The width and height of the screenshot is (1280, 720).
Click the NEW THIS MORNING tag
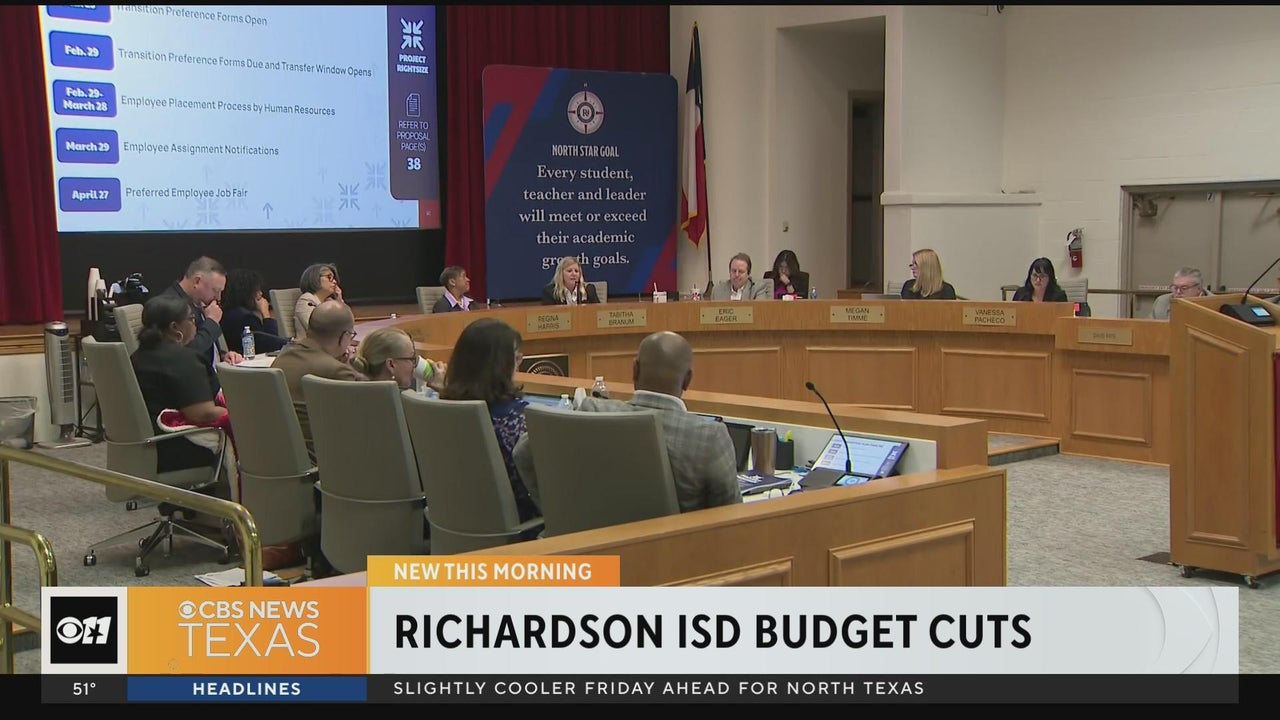493,571
